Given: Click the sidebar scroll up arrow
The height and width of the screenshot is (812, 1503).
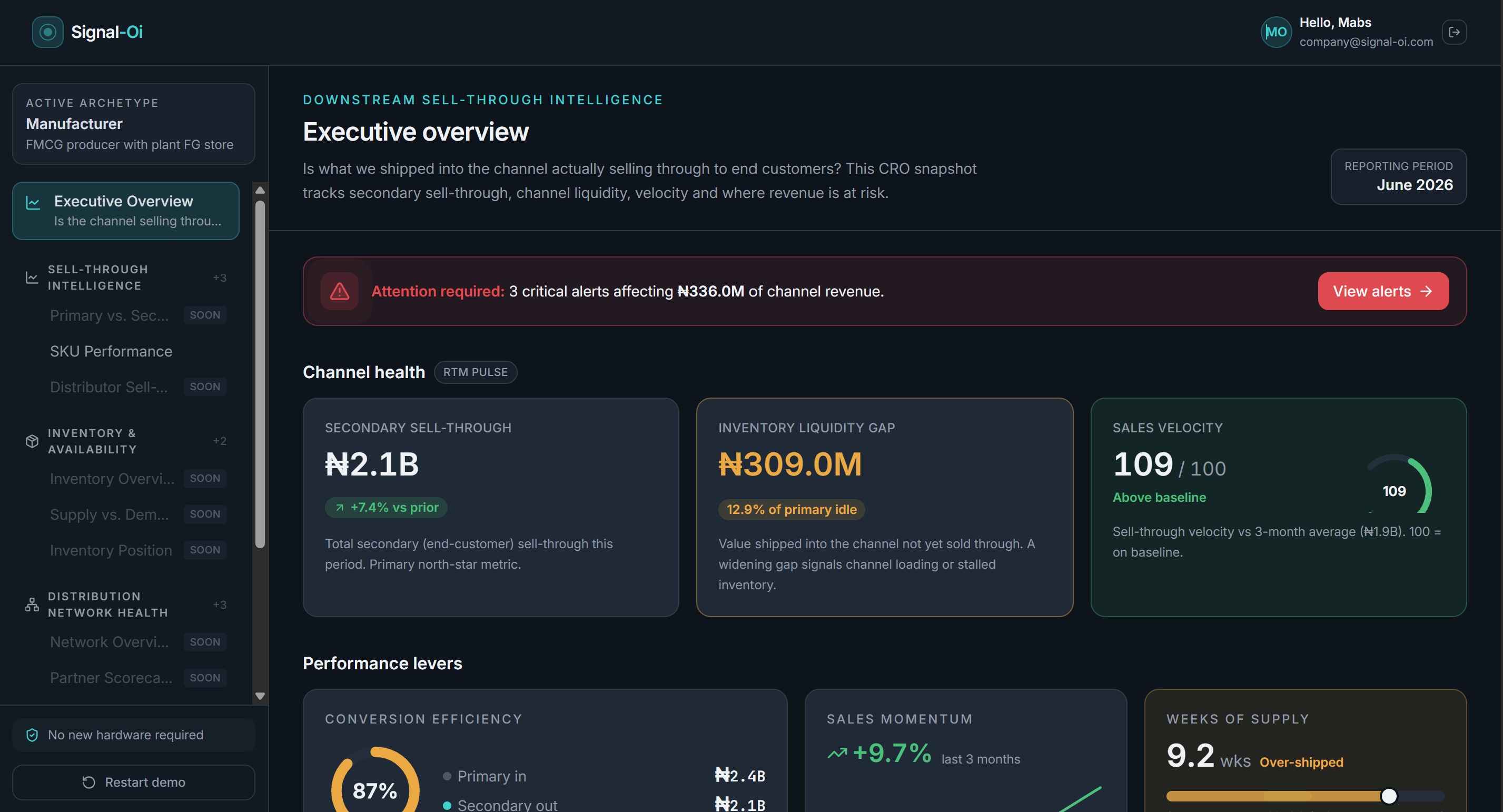Looking at the screenshot, I should (x=260, y=190).
